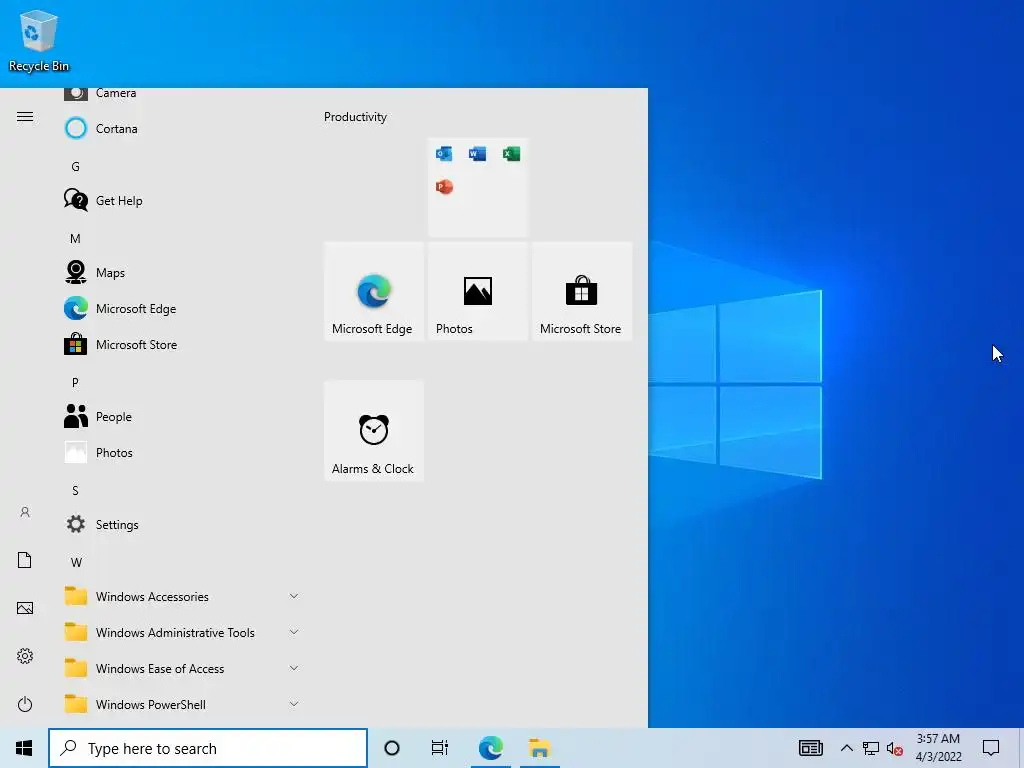The height and width of the screenshot is (768, 1024).
Task: Open File Explorer from the taskbar
Action: pos(539,748)
